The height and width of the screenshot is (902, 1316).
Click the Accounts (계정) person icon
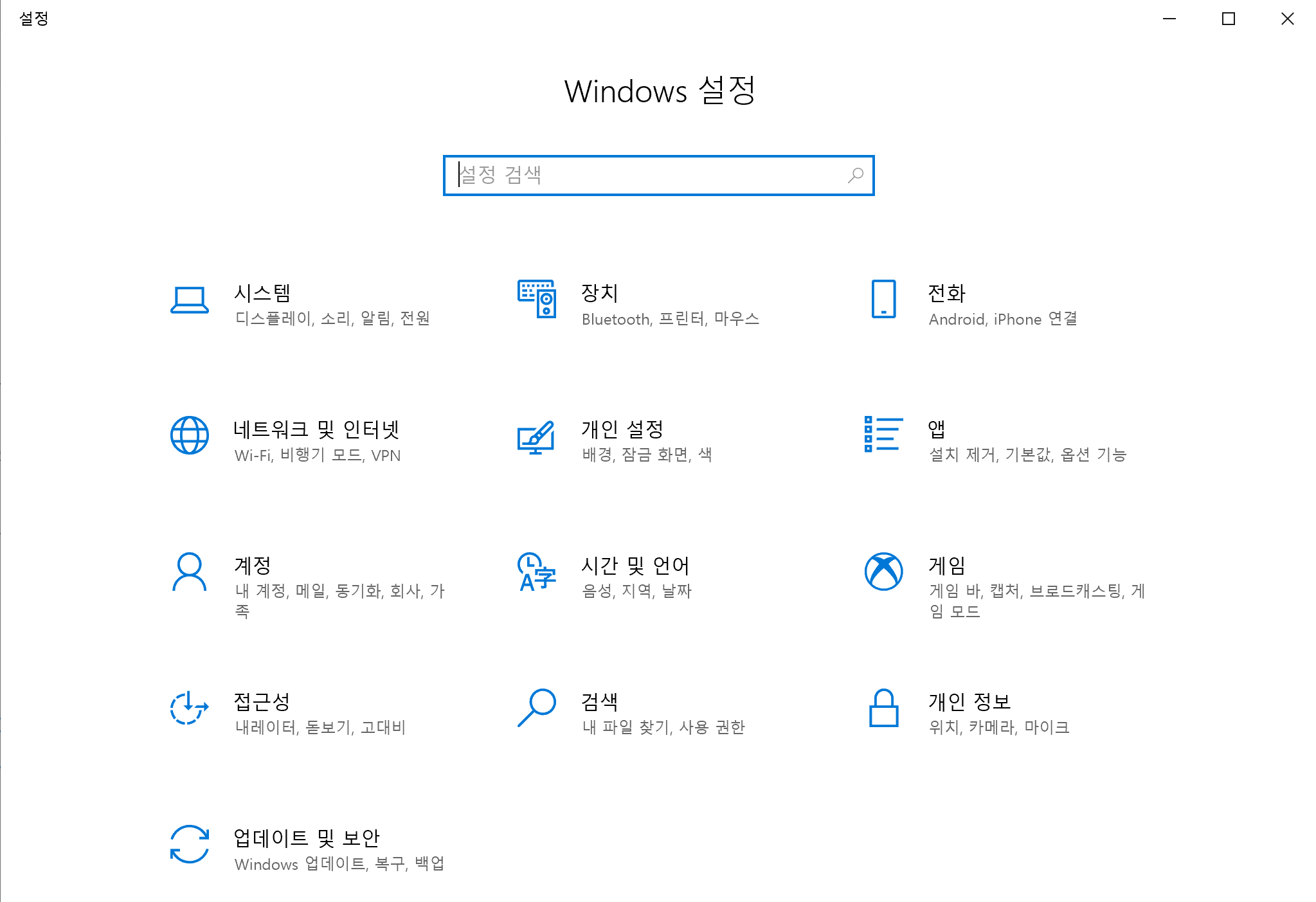pos(189,572)
